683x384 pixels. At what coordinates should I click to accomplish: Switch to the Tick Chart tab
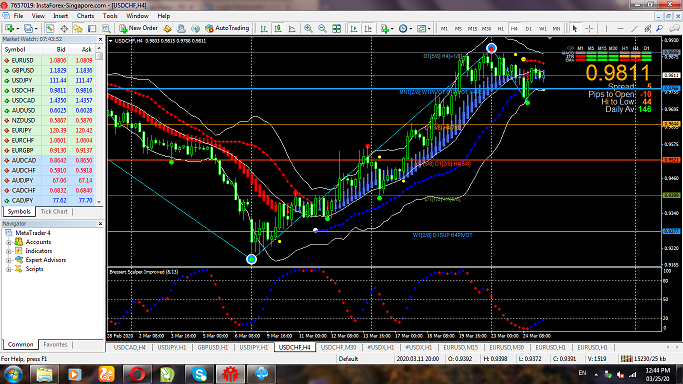54,212
